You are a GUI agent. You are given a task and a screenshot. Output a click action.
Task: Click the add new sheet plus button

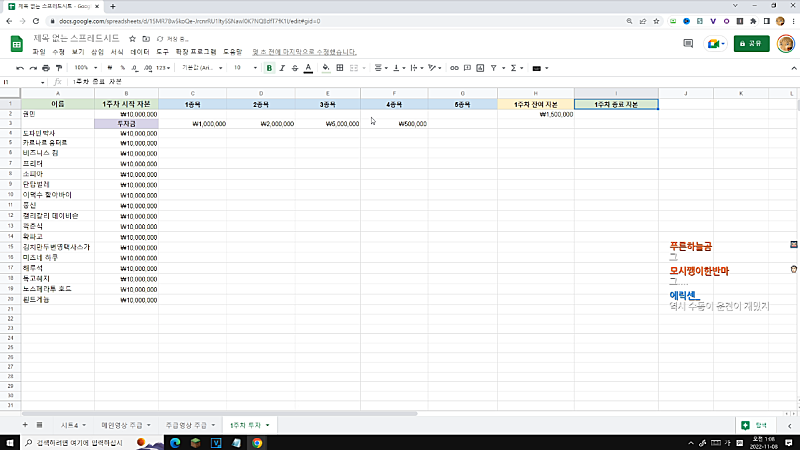25,425
